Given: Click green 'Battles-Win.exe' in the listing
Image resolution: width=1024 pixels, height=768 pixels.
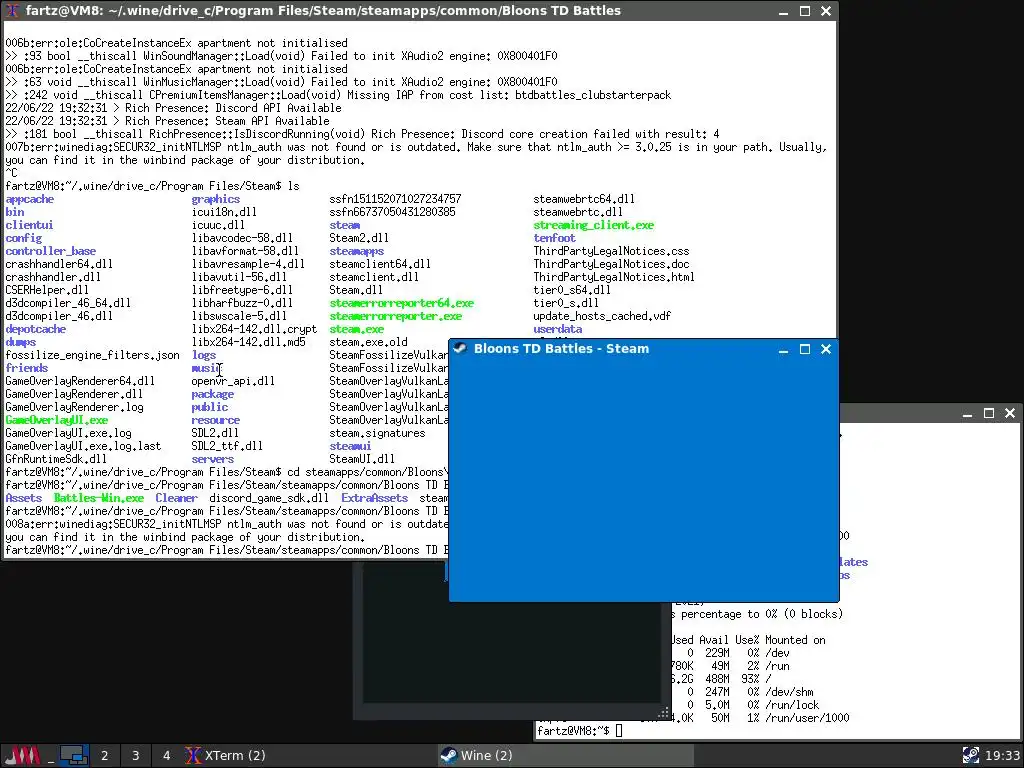Looking at the screenshot, I should coord(99,498).
